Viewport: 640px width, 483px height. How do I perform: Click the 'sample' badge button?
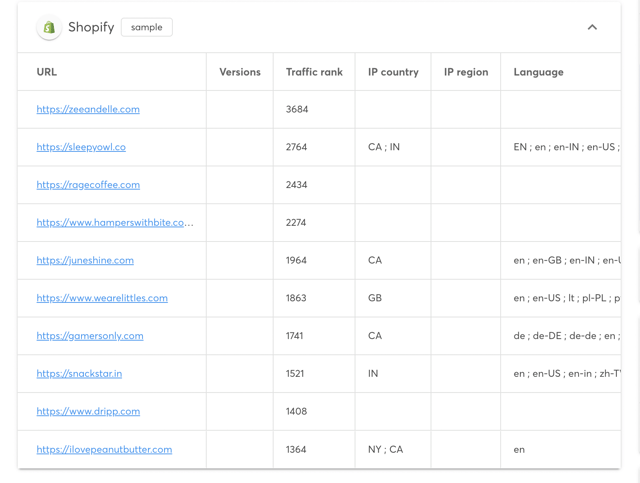point(147,27)
